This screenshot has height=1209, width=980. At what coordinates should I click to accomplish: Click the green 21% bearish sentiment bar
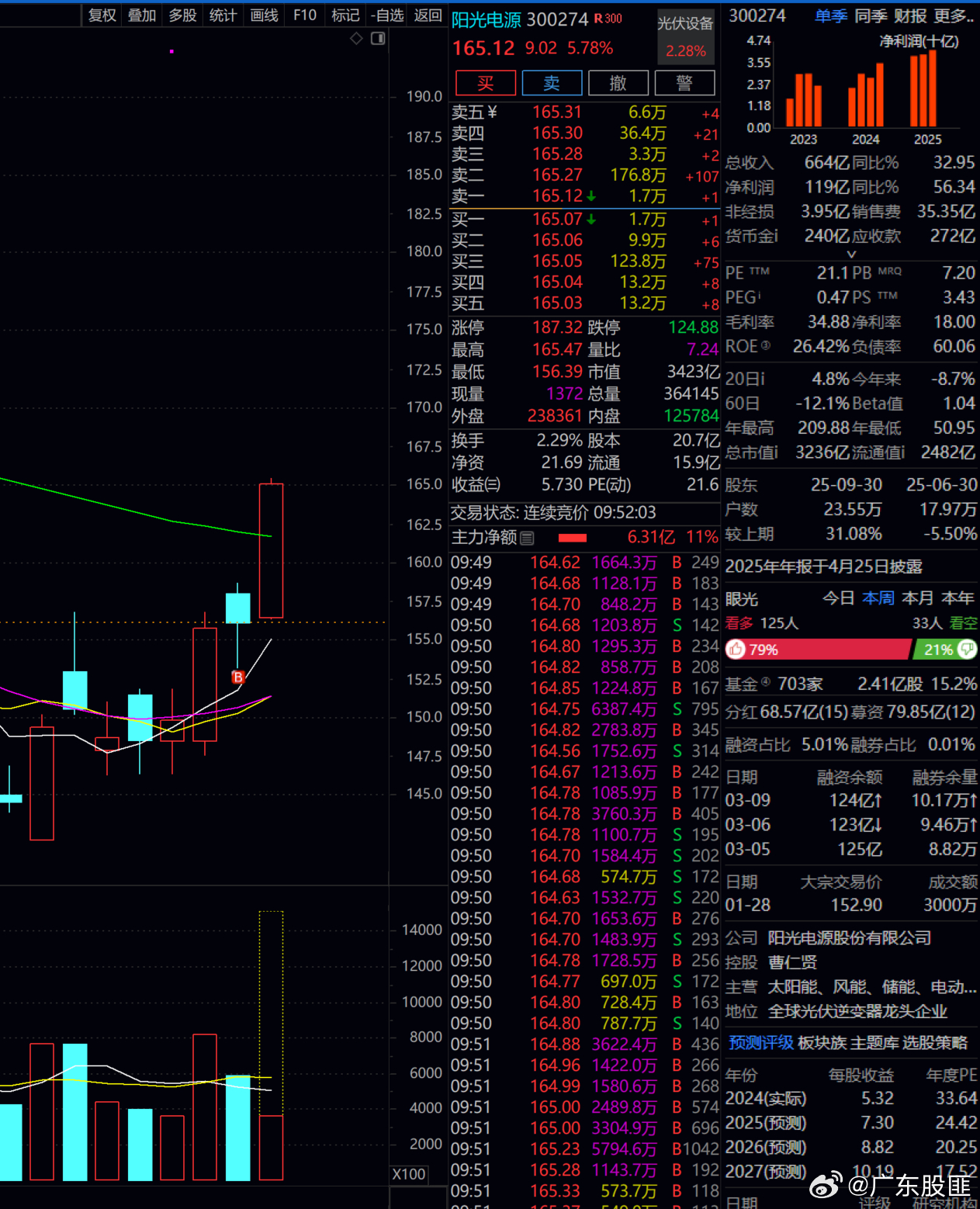pos(945,650)
